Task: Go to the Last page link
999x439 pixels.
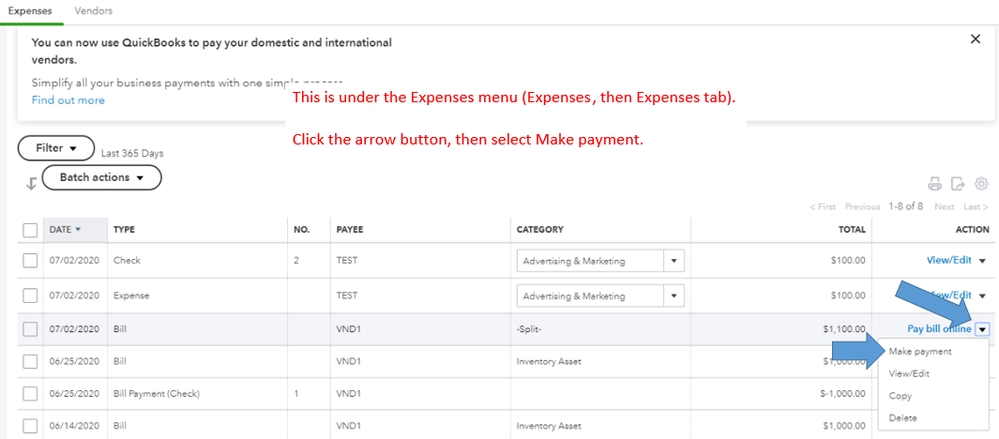Action: 975,206
